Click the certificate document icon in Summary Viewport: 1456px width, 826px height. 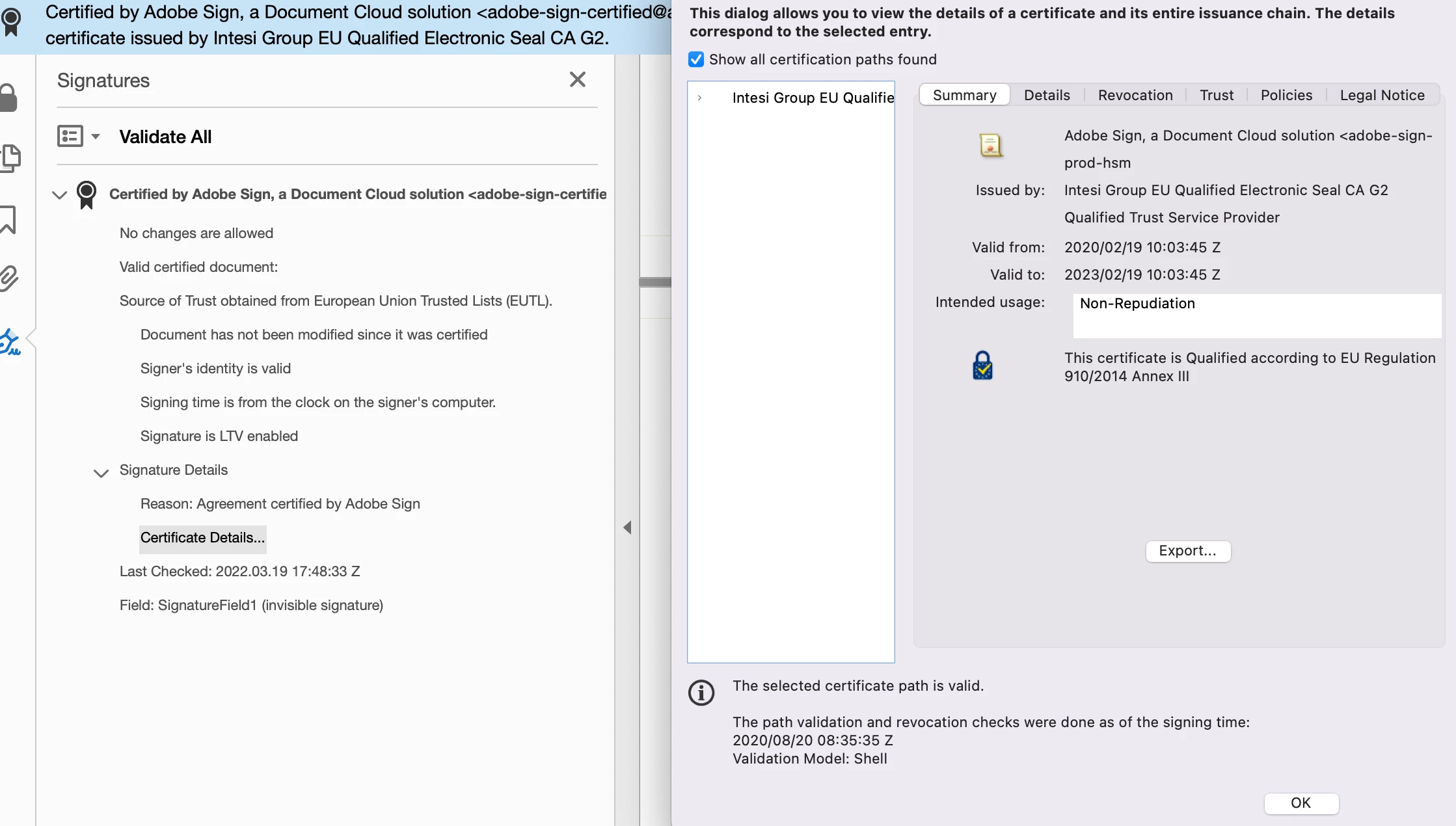tap(990, 145)
